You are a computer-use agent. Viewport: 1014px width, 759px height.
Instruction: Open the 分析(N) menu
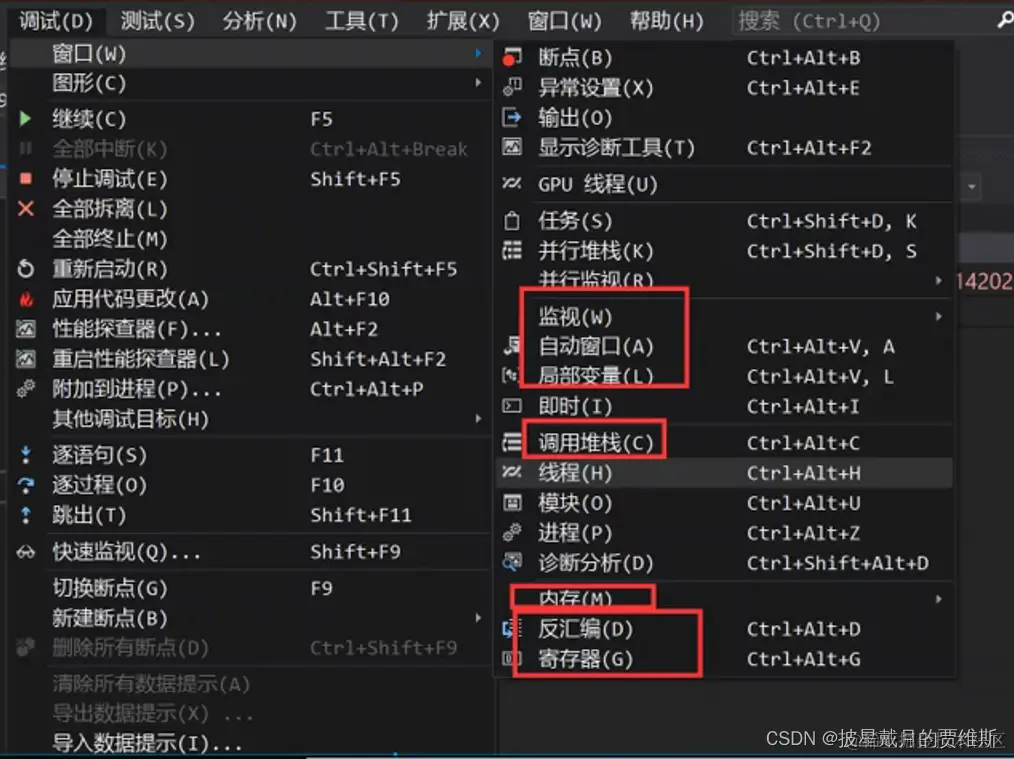(259, 21)
